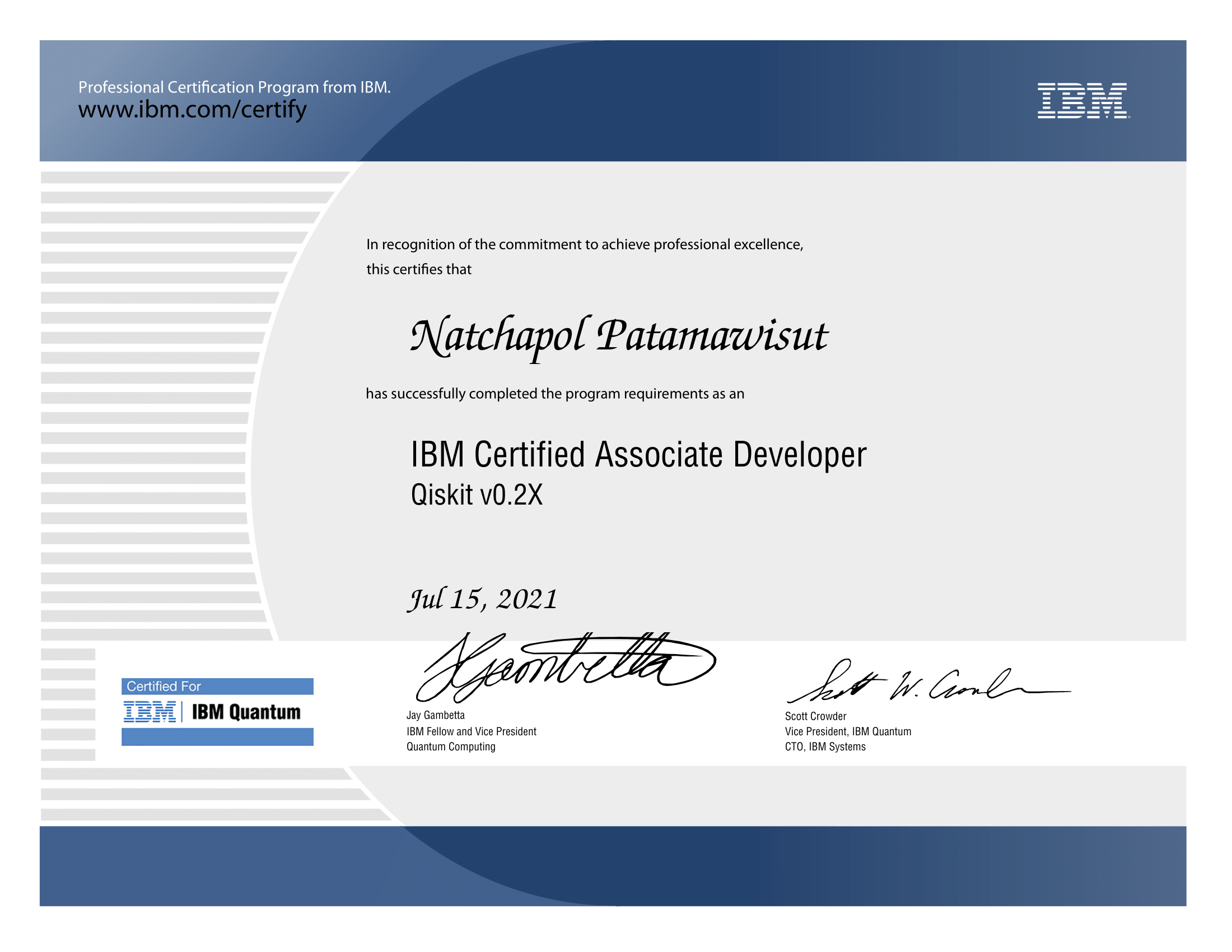The width and height of the screenshot is (1232, 952).
Task: Click the IBM Quantum badge text
Action: click(x=246, y=712)
